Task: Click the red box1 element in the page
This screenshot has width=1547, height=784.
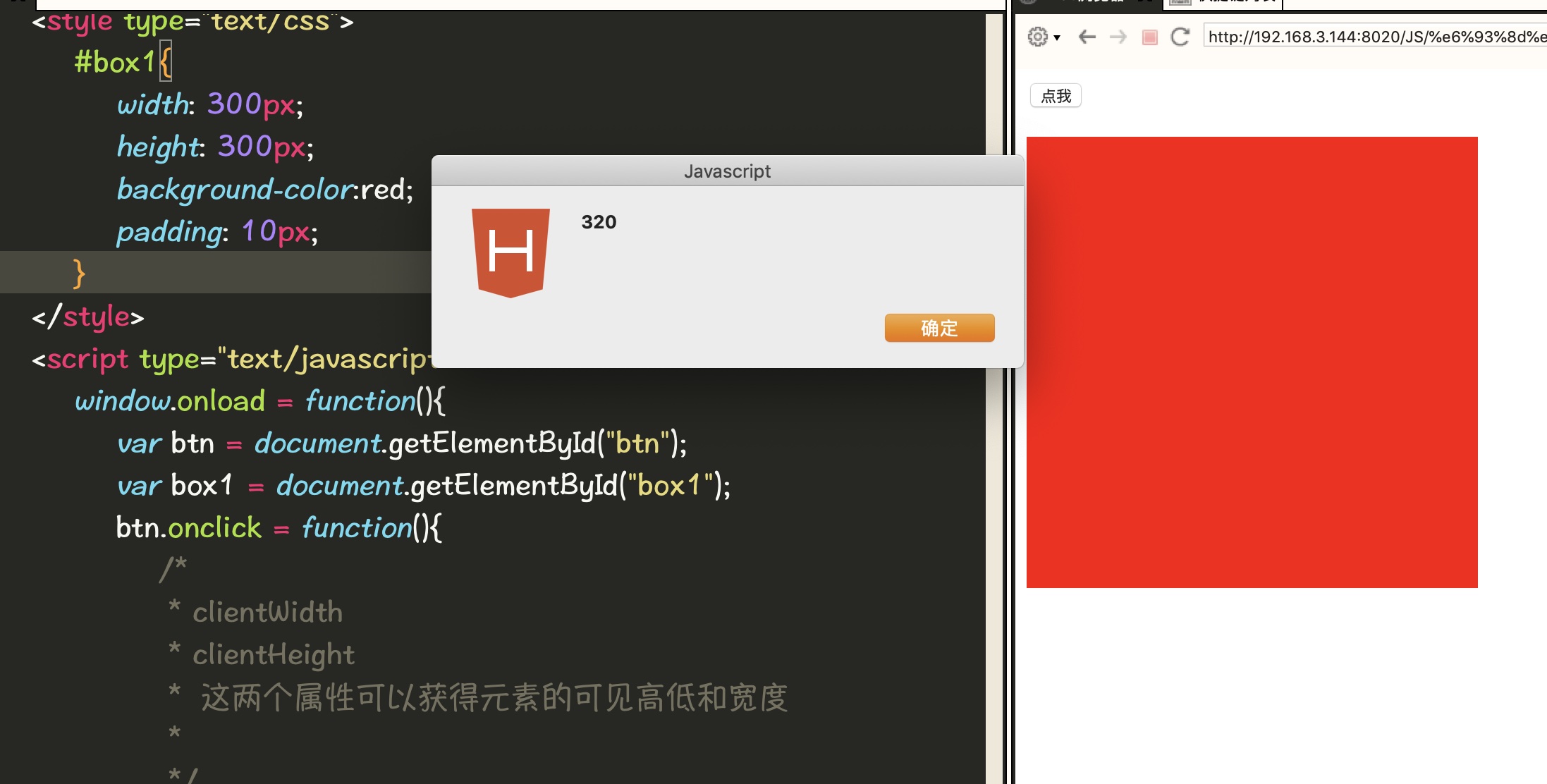Action: click(1252, 360)
